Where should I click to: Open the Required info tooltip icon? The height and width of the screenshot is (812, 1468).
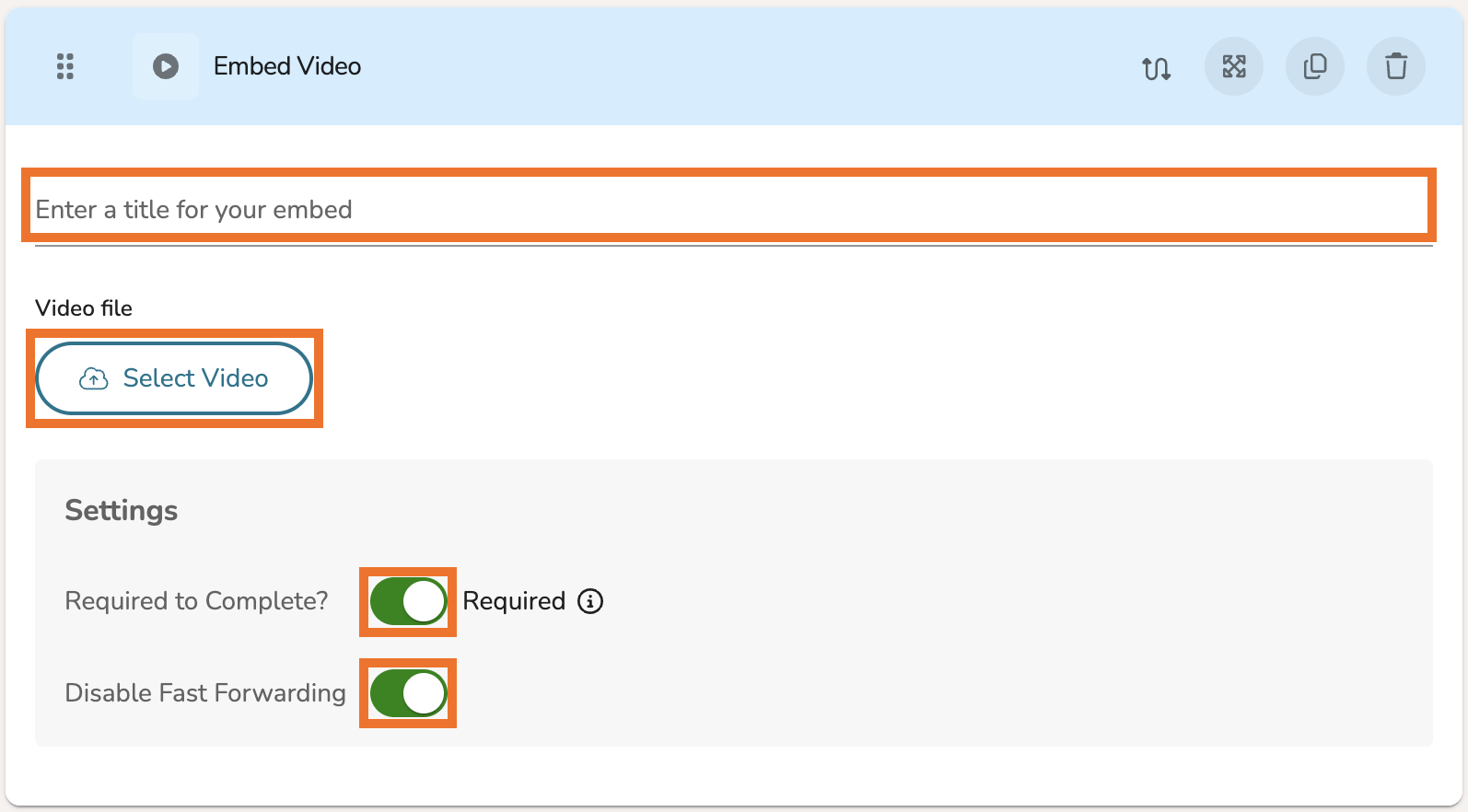point(590,601)
